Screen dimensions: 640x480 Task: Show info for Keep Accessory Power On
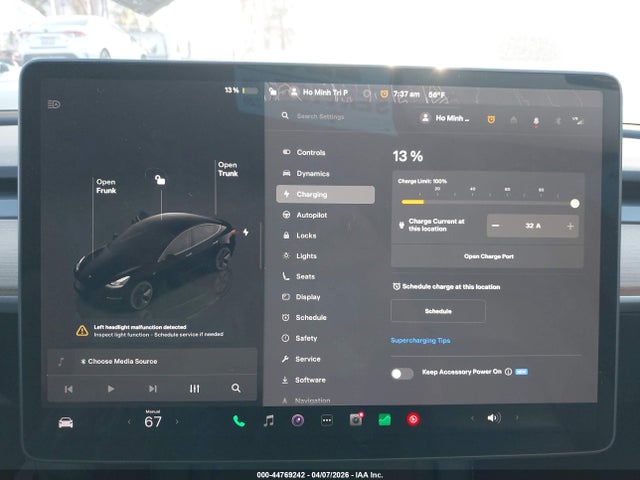[508, 372]
